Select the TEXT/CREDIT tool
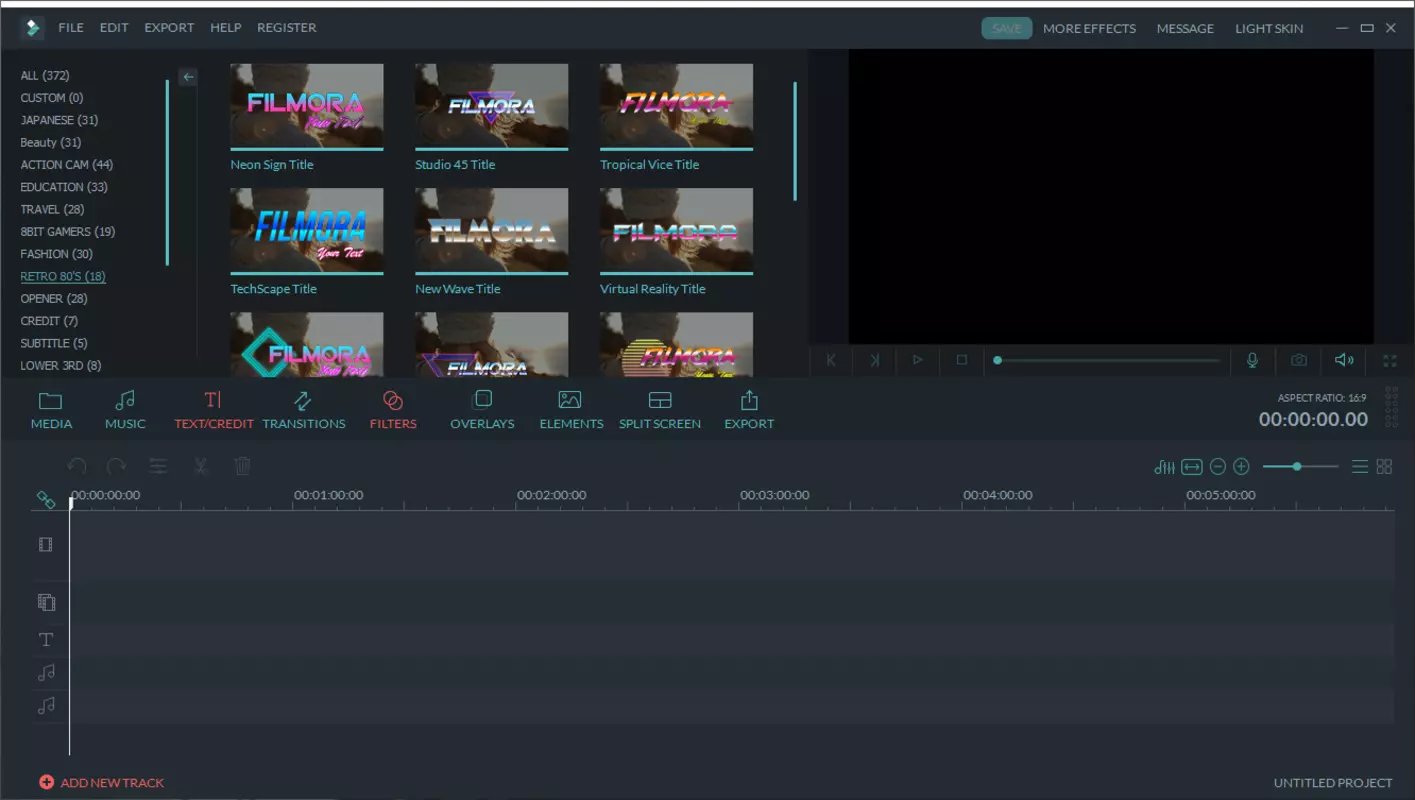This screenshot has height=800, width=1415. pyautogui.click(x=214, y=410)
